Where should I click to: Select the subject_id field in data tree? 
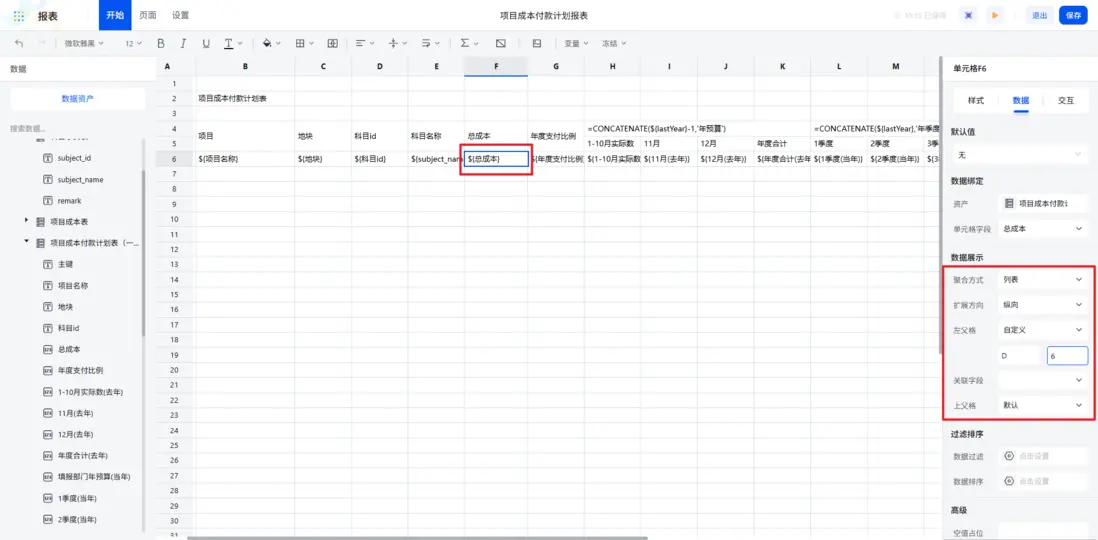(x=74, y=158)
